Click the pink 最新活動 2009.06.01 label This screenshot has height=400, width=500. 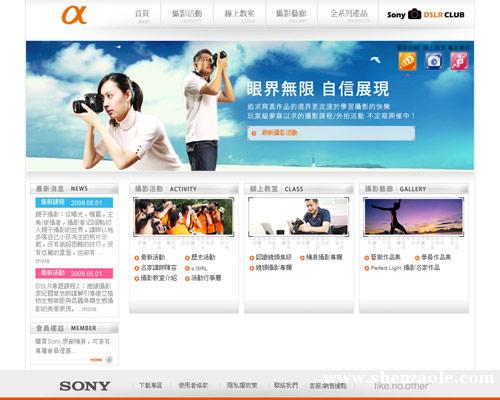tap(74, 273)
